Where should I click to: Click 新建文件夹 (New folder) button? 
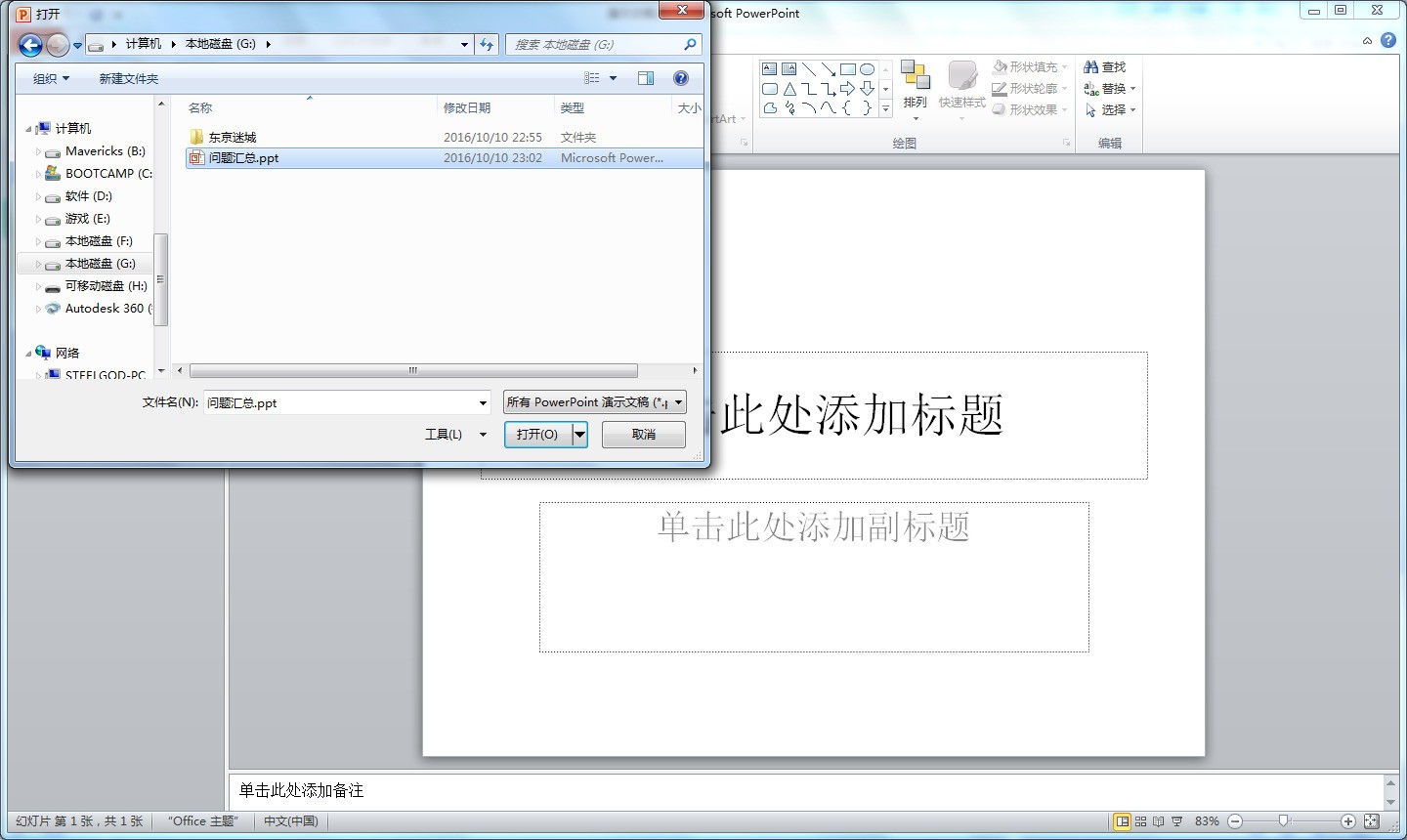coord(128,78)
